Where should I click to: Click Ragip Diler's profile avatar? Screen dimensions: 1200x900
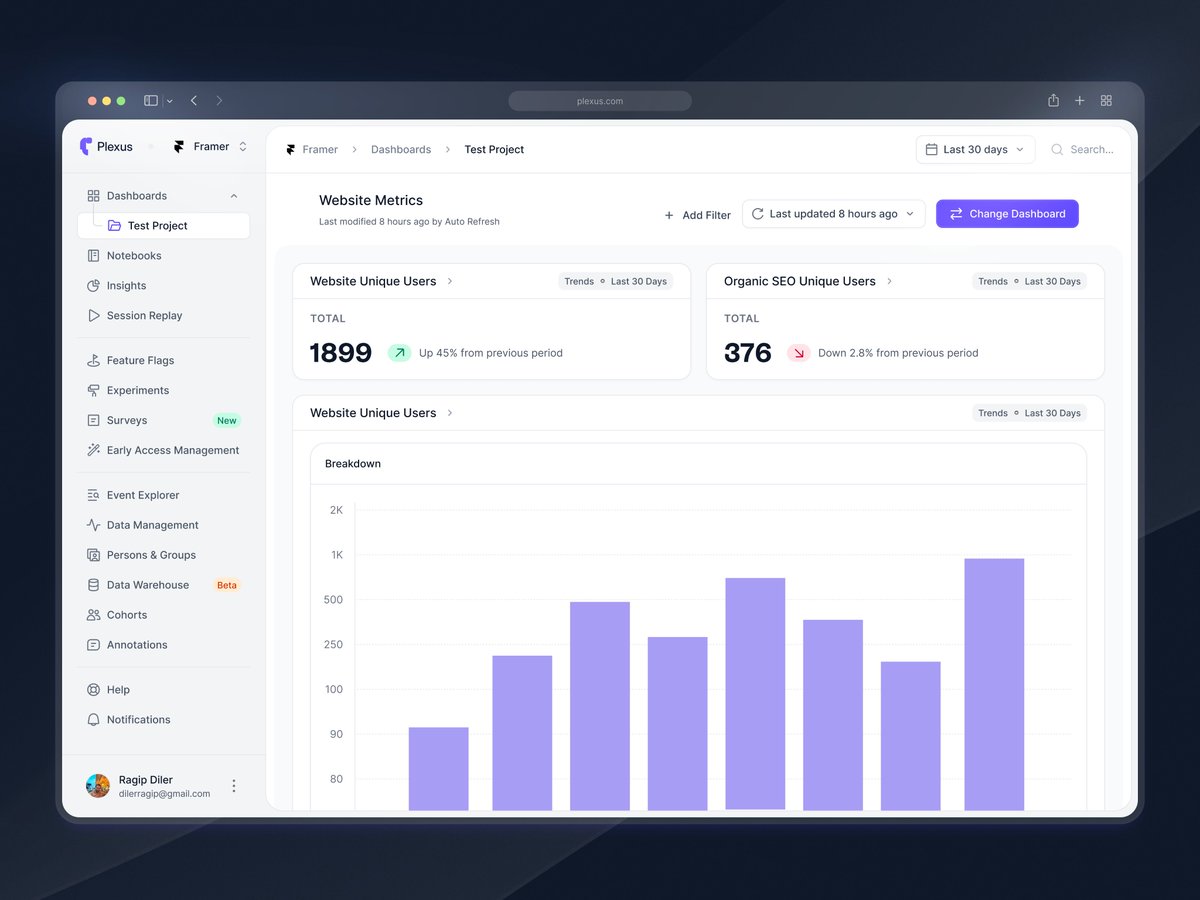coord(98,786)
